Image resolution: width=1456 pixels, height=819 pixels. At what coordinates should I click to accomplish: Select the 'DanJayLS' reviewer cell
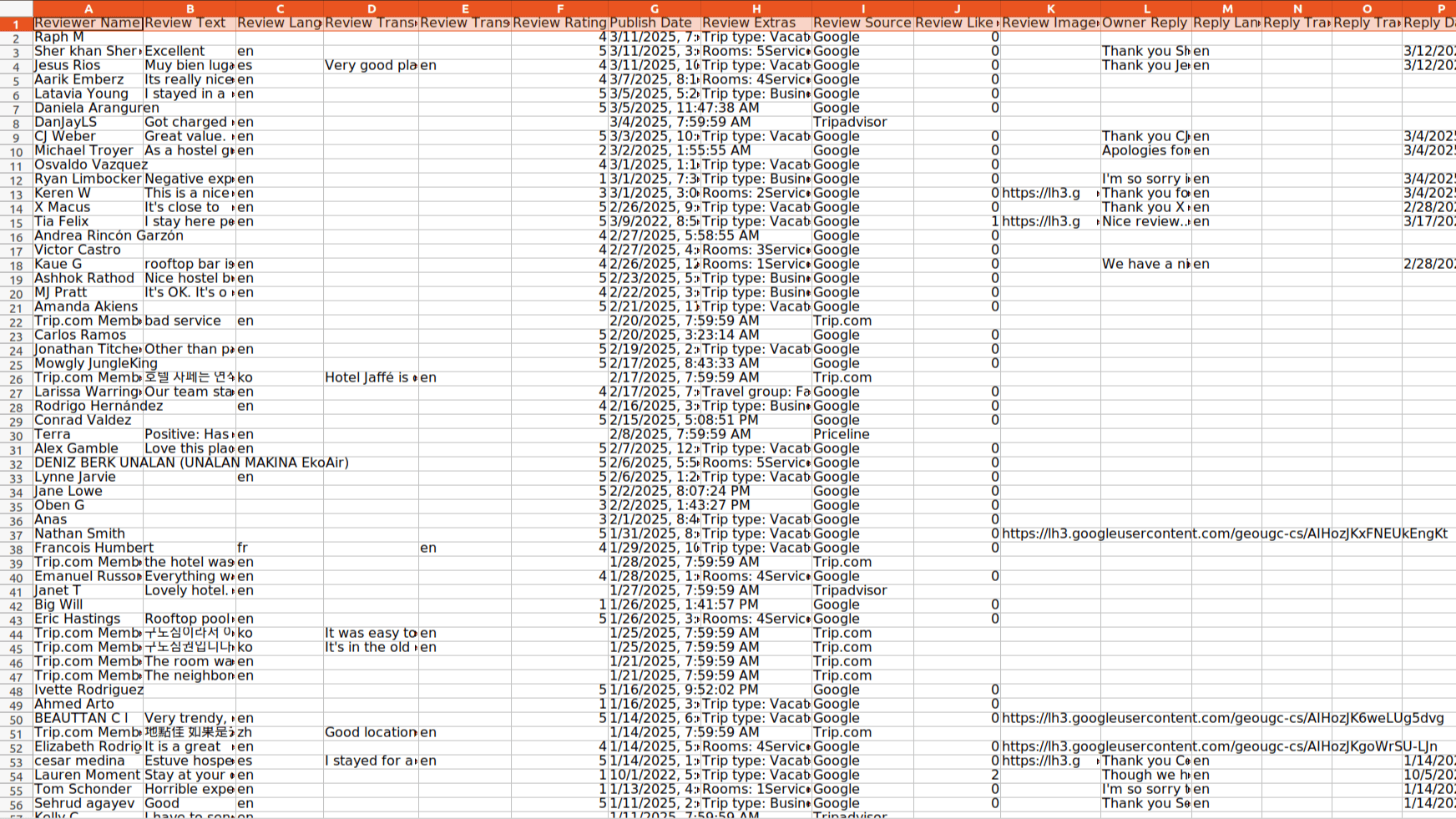(x=88, y=122)
